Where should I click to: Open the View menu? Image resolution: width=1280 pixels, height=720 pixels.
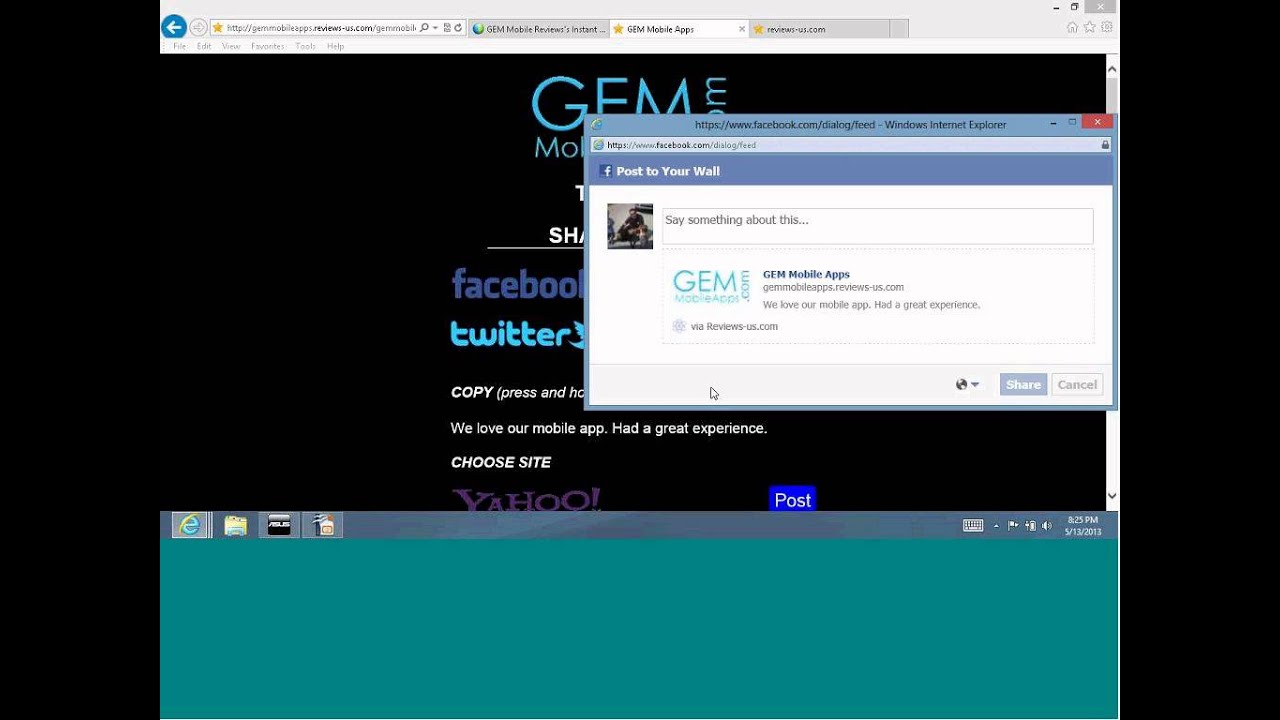231,46
